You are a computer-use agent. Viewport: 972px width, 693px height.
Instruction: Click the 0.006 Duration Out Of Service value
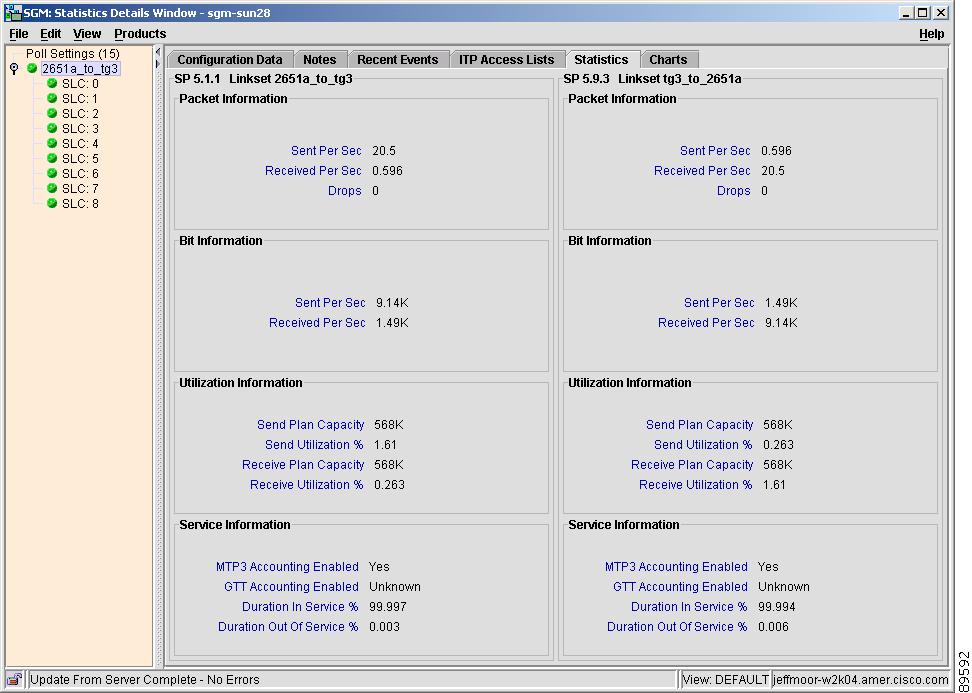(x=773, y=626)
